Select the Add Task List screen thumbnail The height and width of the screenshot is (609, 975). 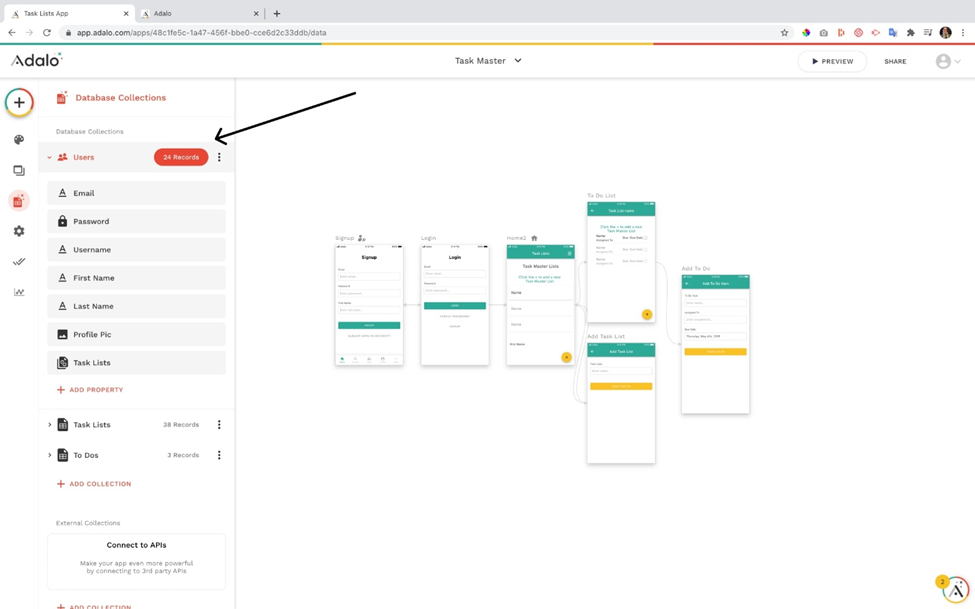(x=621, y=403)
